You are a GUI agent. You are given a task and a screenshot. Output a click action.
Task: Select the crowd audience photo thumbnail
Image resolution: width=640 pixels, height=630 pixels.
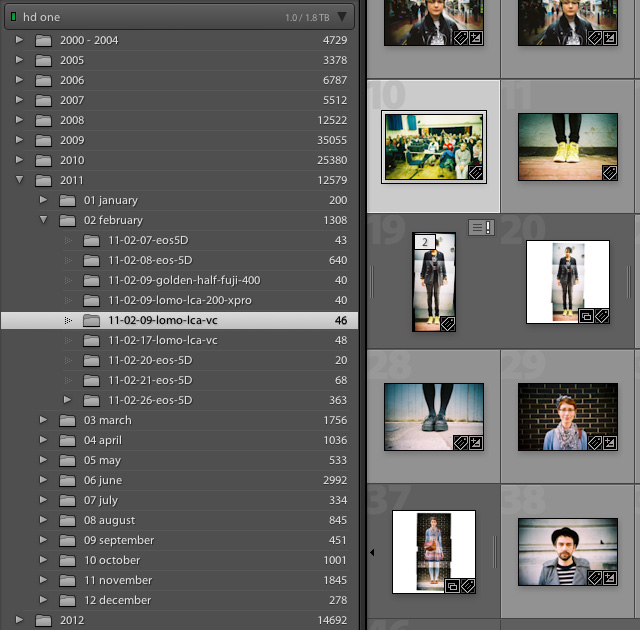(434, 147)
